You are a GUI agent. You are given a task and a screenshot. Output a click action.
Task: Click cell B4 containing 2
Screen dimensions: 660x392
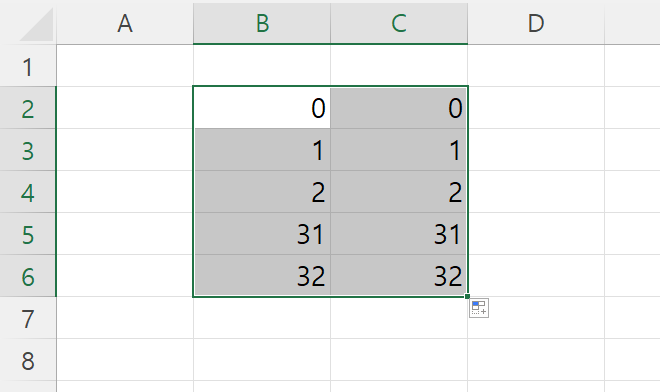coord(262,192)
